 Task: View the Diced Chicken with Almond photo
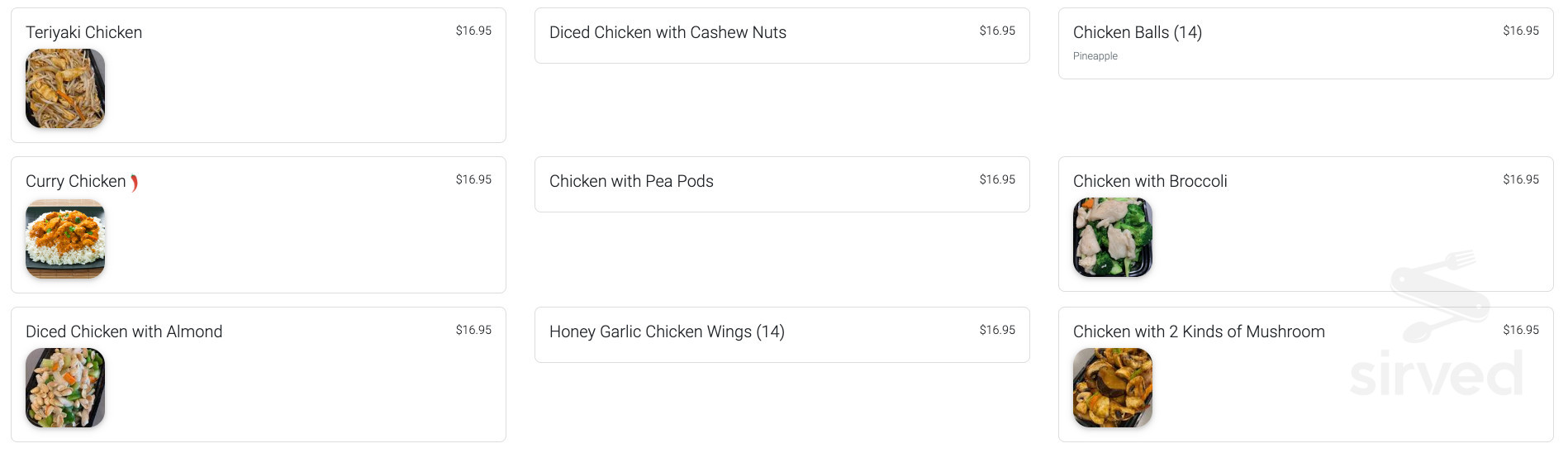(65, 388)
